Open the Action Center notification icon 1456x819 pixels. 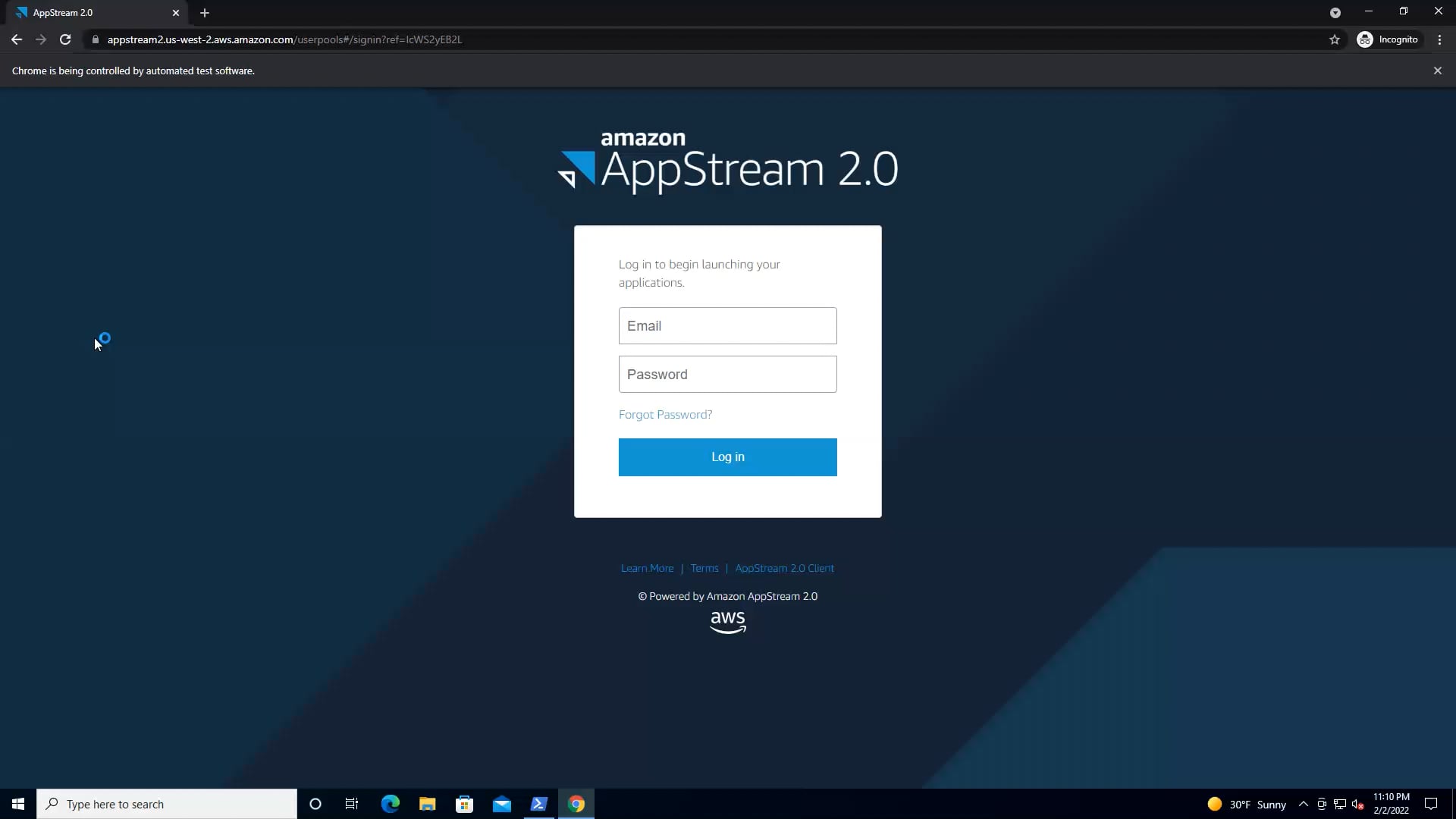(1432, 804)
